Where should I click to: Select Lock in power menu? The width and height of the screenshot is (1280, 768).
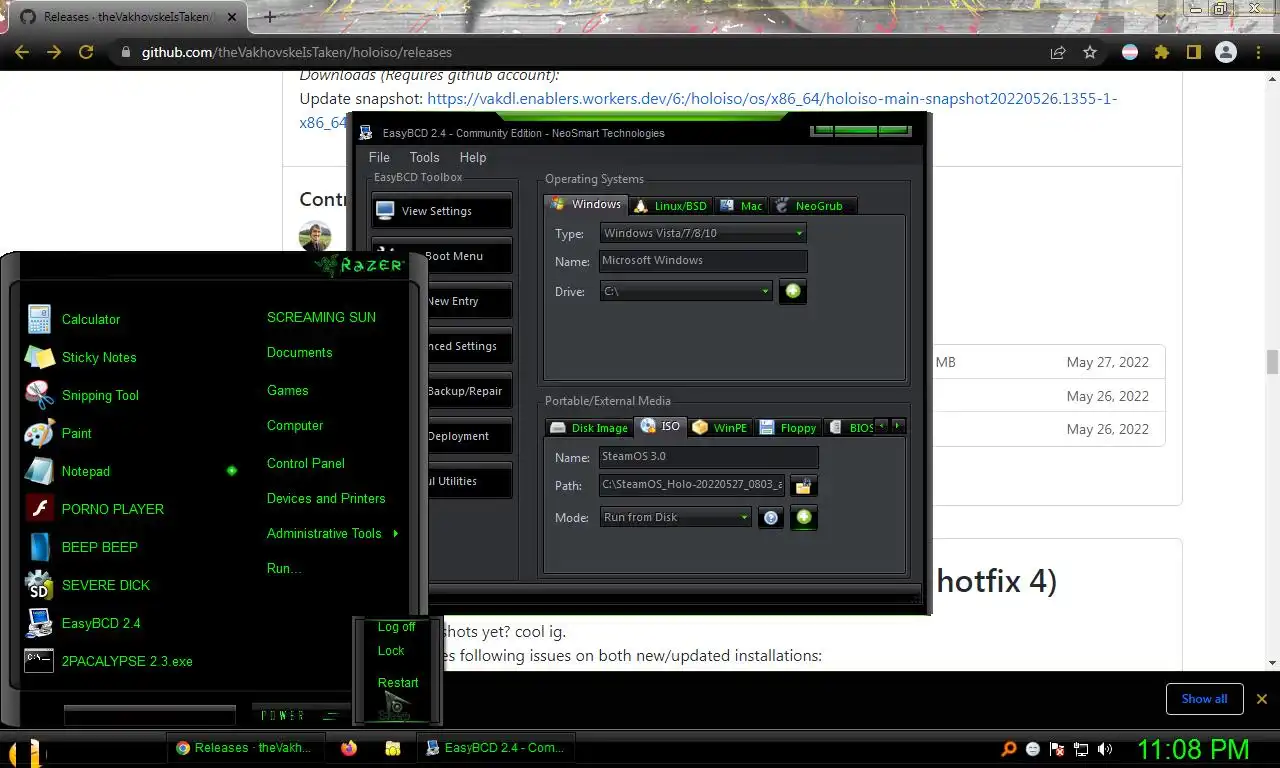coord(391,650)
